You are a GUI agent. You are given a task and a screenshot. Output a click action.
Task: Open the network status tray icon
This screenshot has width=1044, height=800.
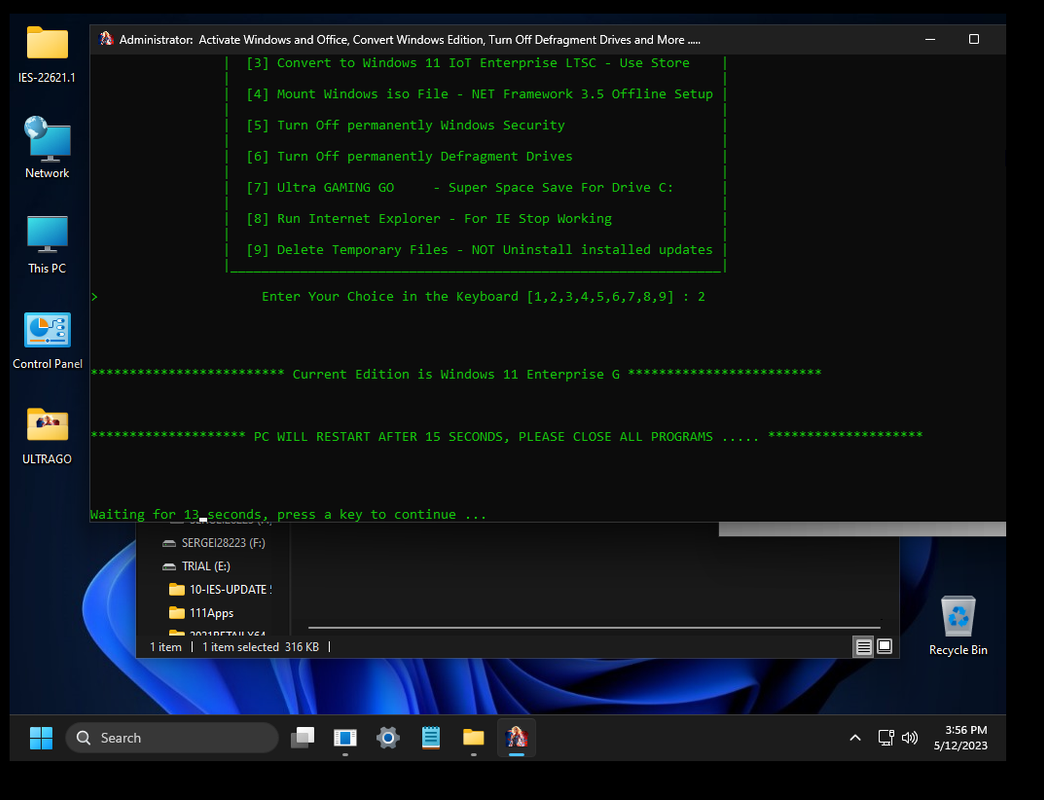click(886, 737)
